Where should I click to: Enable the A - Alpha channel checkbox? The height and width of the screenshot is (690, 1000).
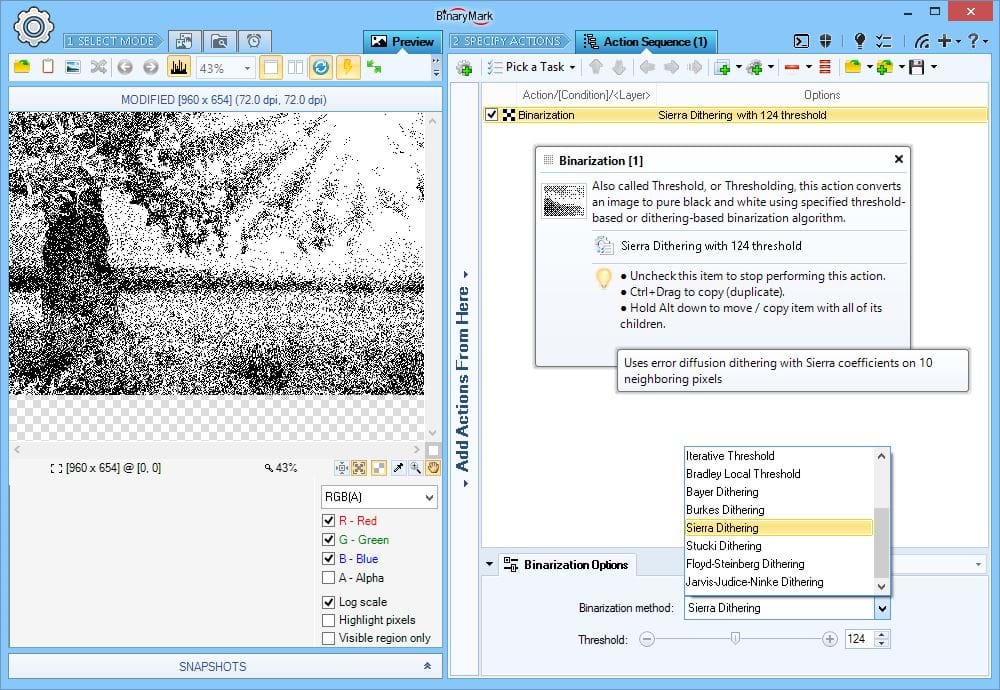(329, 578)
